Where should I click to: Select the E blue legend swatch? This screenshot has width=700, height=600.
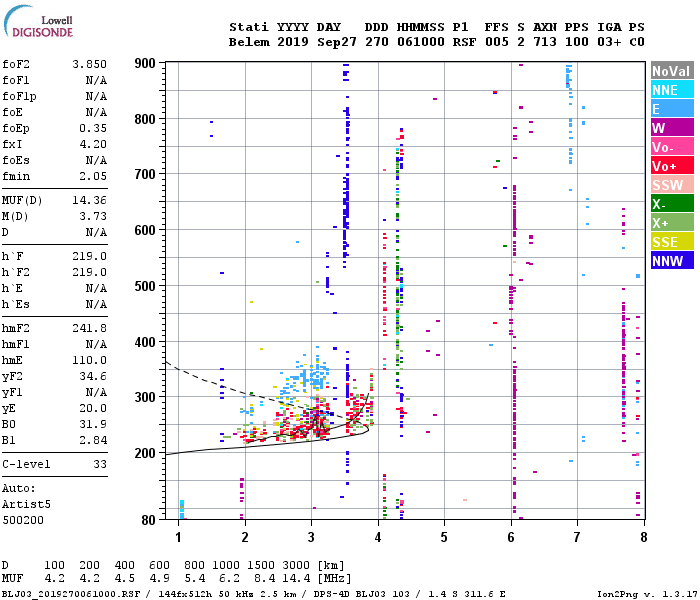[672, 109]
